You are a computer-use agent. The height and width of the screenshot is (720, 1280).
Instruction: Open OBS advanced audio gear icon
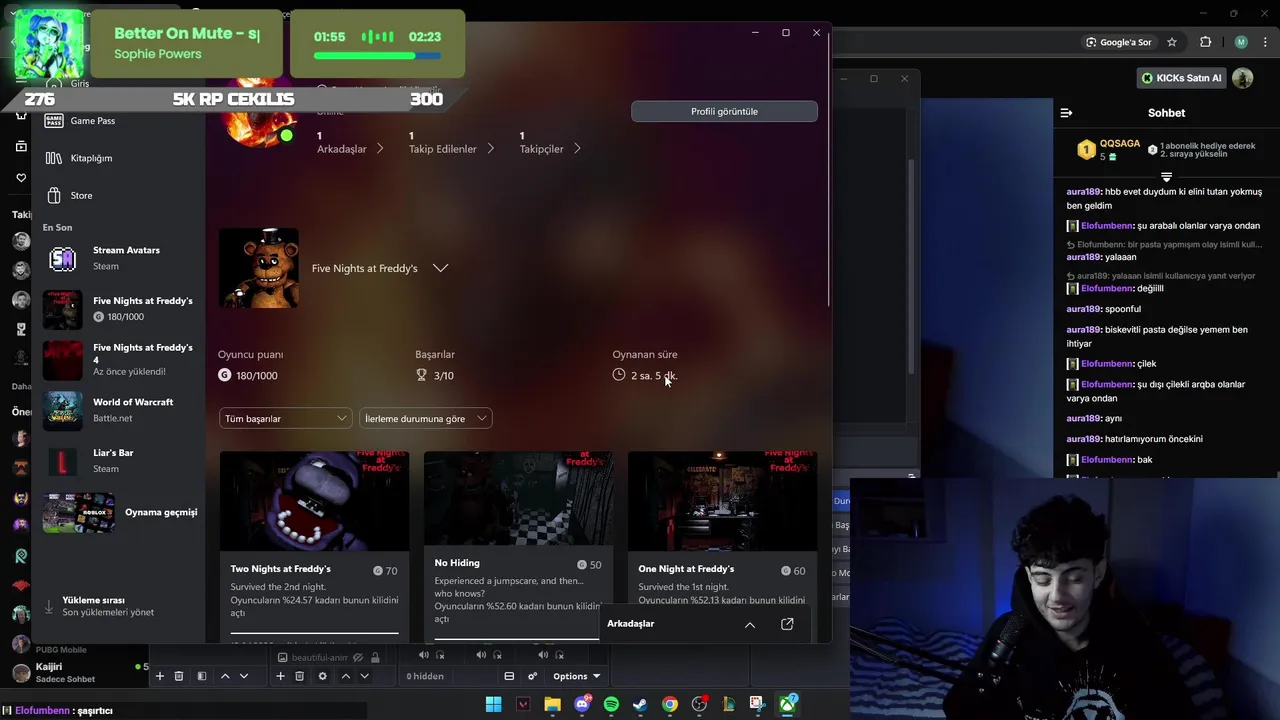coord(532,676)
